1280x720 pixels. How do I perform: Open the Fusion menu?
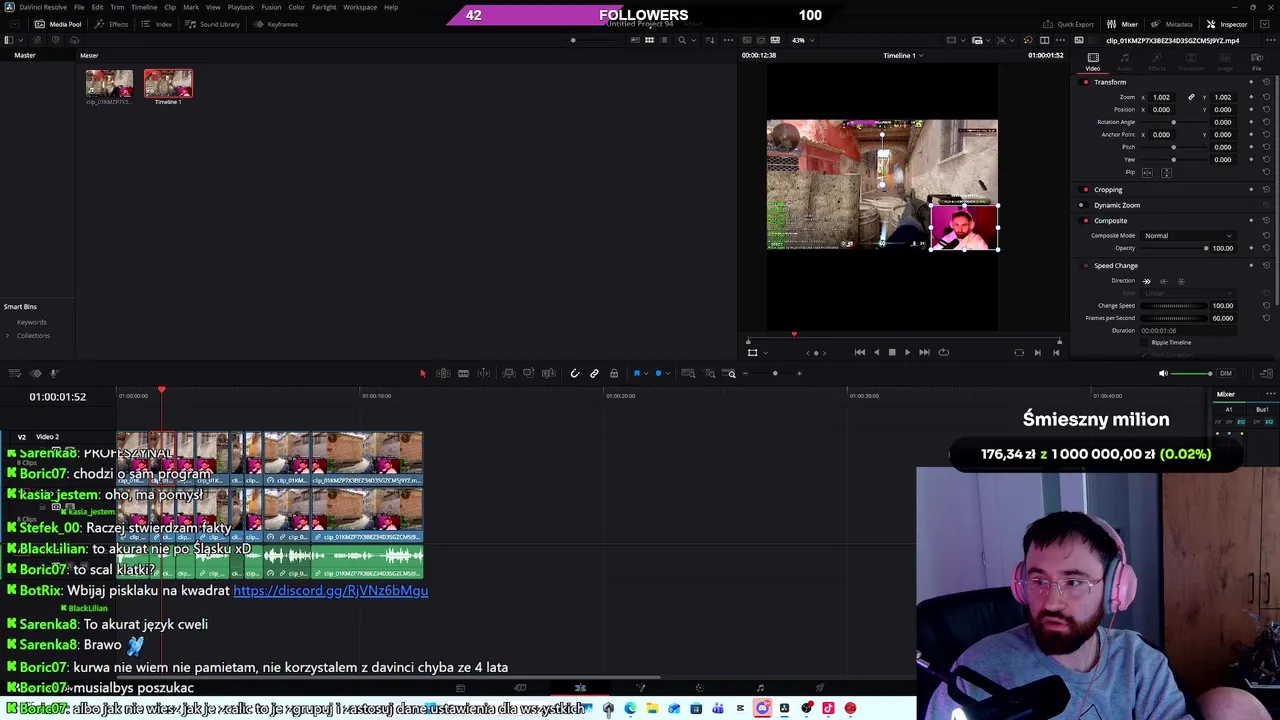coord(271,7)
